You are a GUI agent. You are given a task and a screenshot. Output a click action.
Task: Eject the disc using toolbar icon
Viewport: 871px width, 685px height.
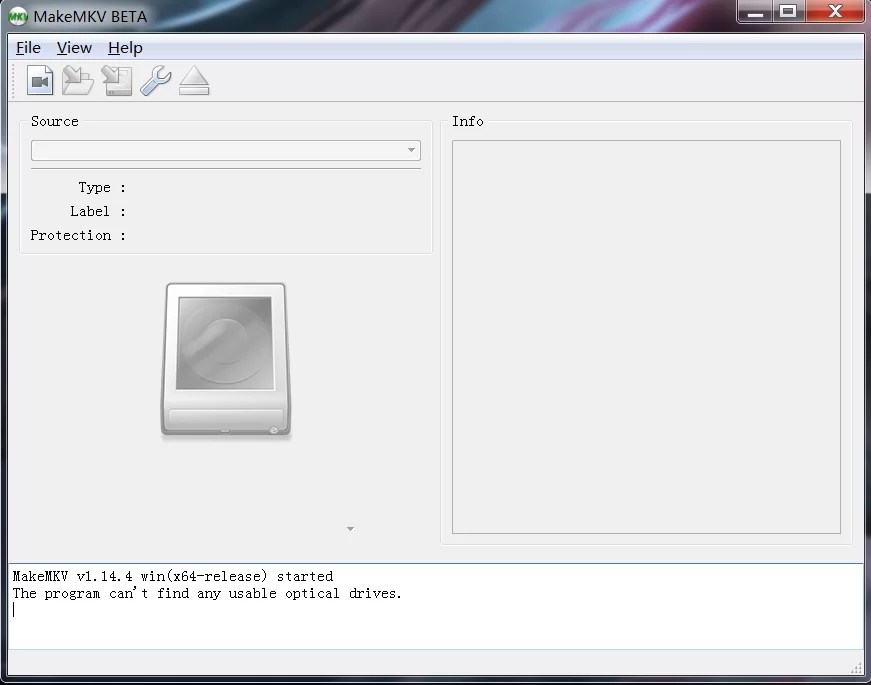point(194,80)
